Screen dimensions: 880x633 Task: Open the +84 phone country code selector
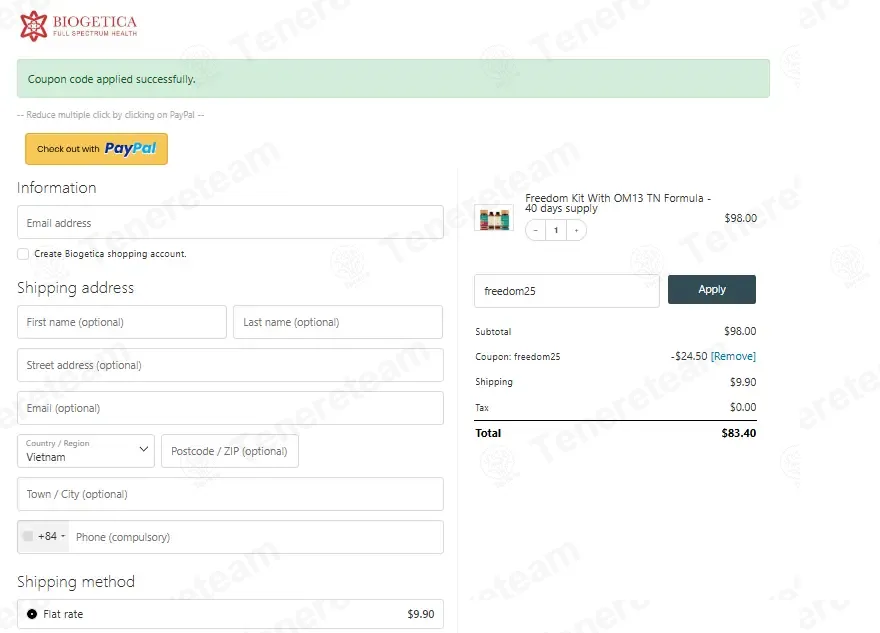tap(44, 536)
